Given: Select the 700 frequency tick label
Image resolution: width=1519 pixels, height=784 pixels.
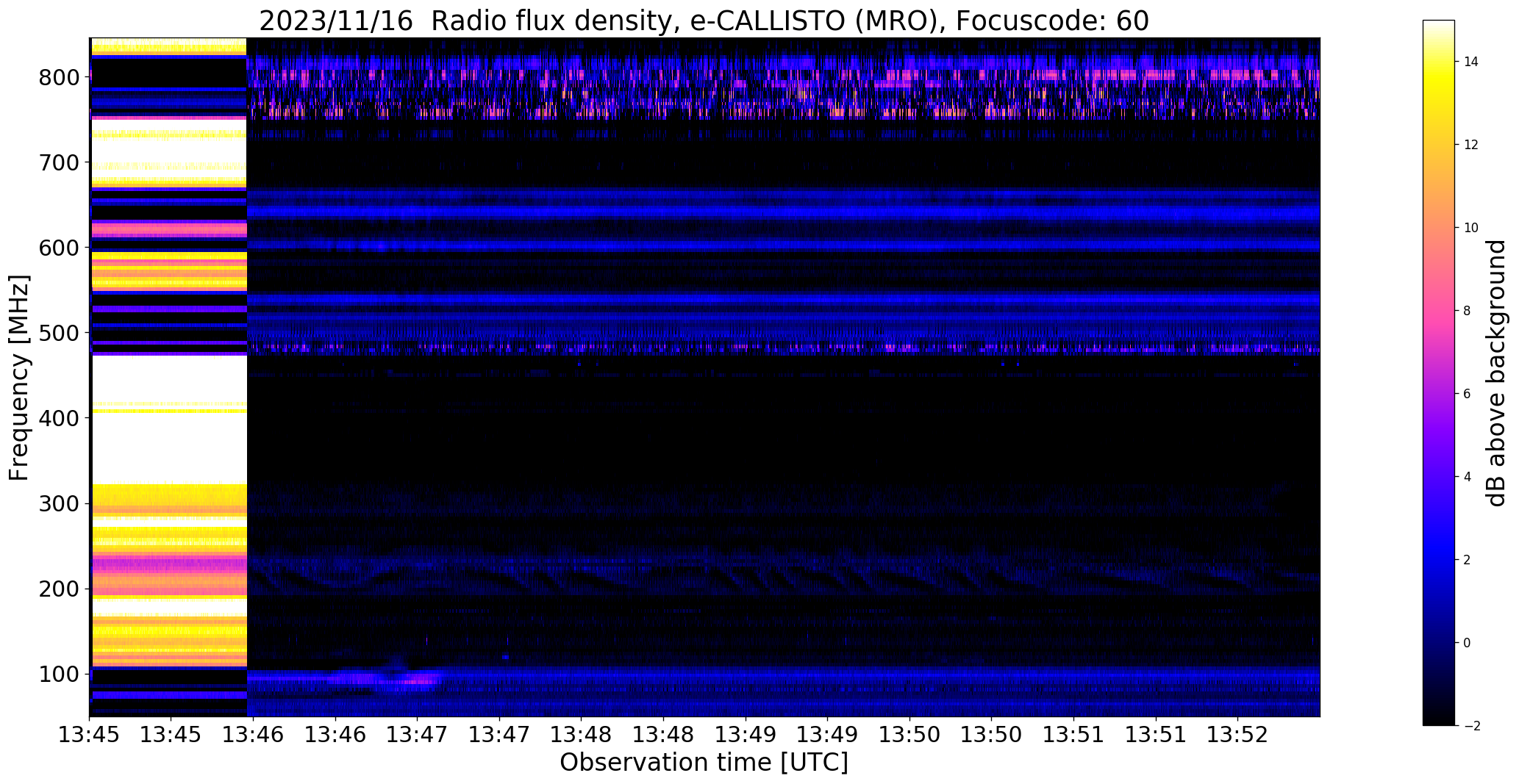Looking at the screenshot, I should click(x=60, y=162).
